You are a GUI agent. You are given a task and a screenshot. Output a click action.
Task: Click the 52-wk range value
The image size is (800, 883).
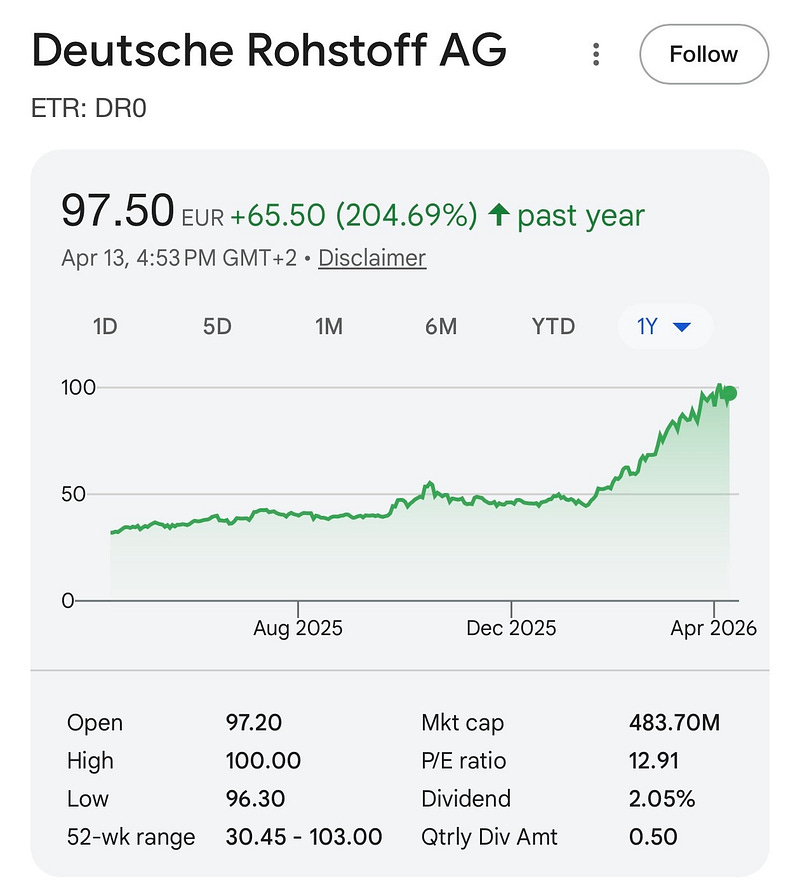(304, 837)
